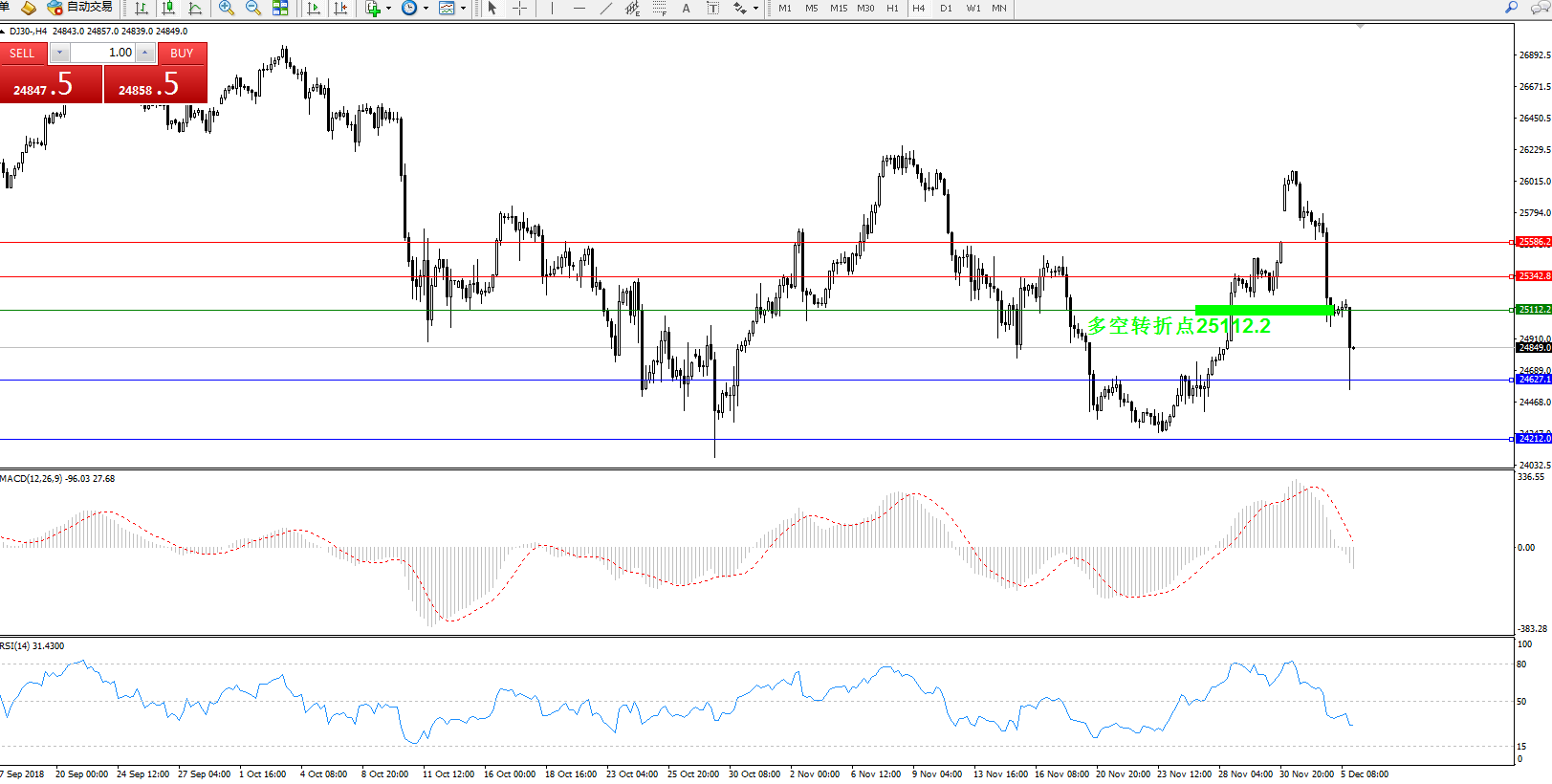This screenshot has height=784, width=1552.
Task: Switch to the M15 timeframe
Action: point(838,8)
